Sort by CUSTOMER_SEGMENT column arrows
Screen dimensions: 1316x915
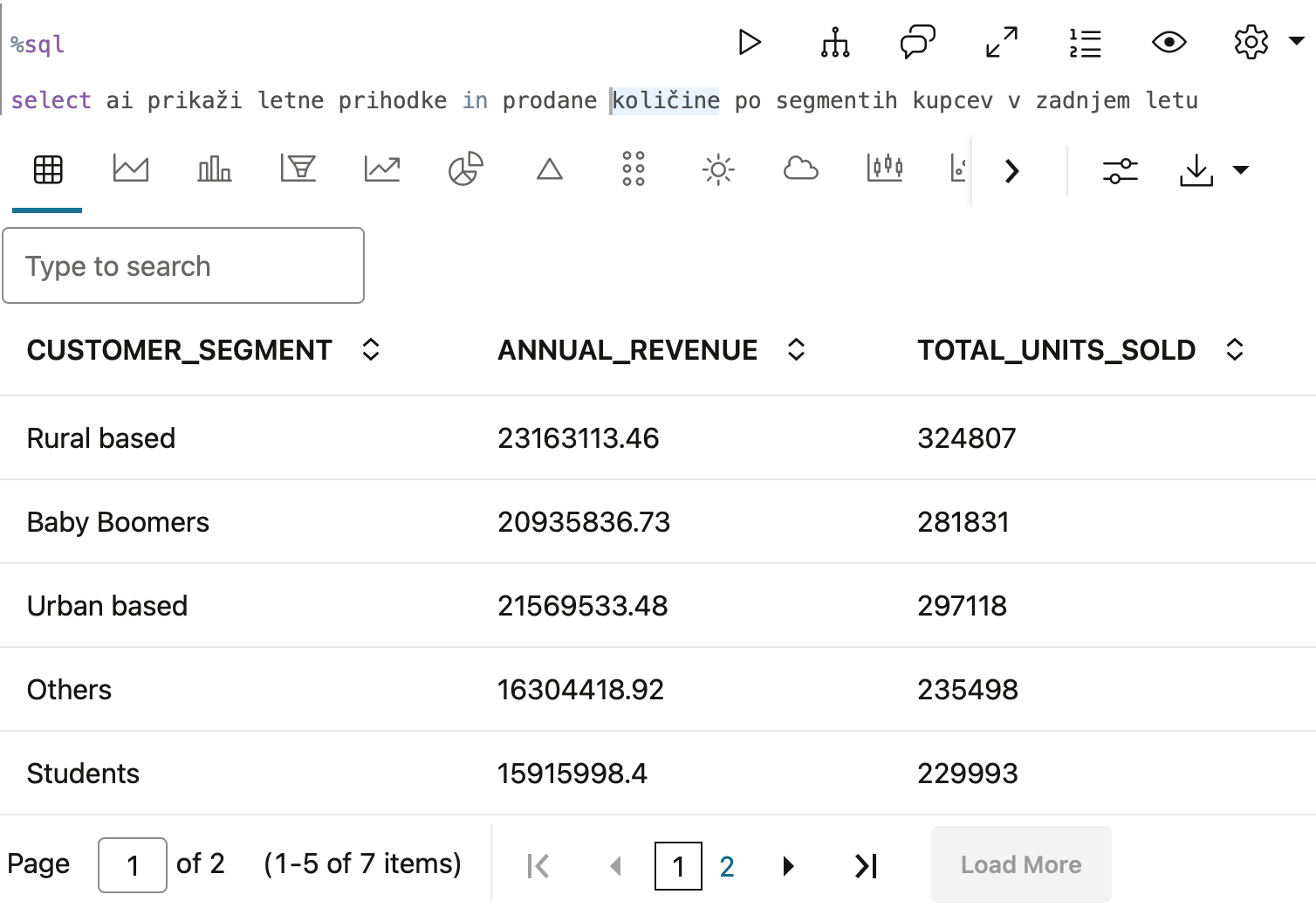[x=371, y=349]
